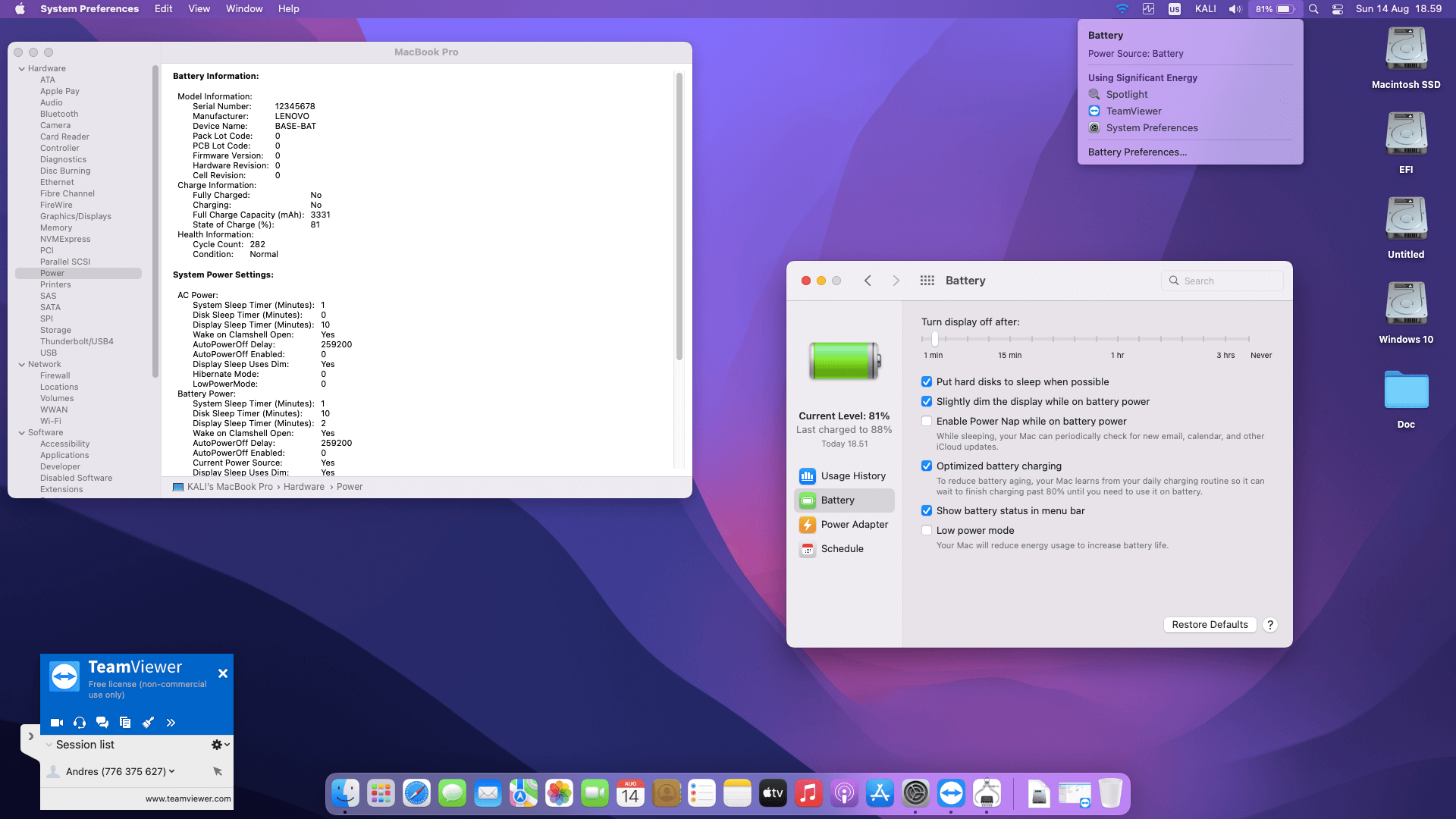This screenshot has height=819, width=1456.
Task: Click the show all preferences grid icon
Action: click(927, 281)
